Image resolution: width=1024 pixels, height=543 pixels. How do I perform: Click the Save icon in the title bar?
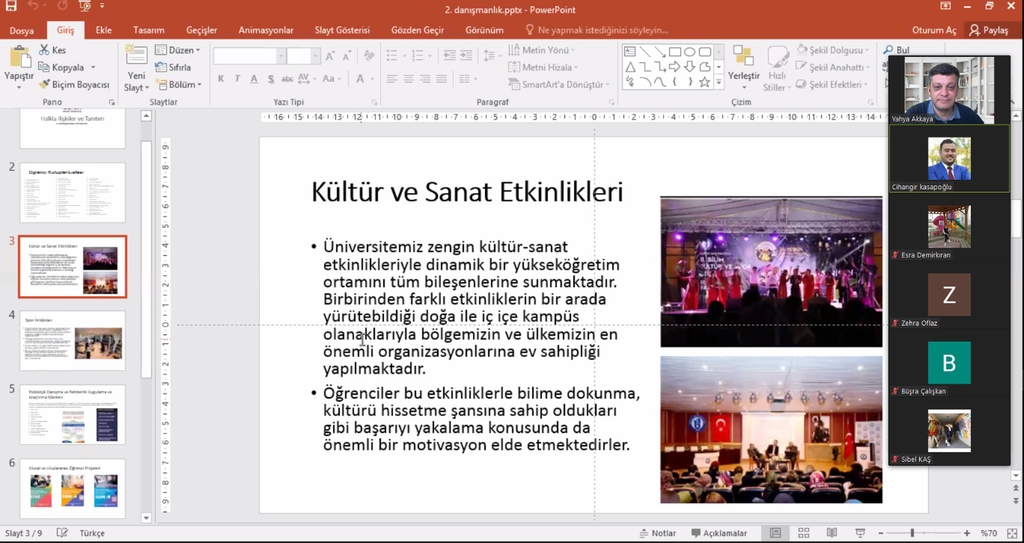[13, 8]
